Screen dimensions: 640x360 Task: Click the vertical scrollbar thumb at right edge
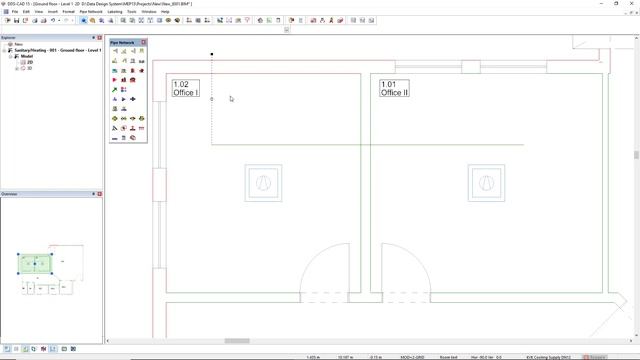tap(636, 155)
